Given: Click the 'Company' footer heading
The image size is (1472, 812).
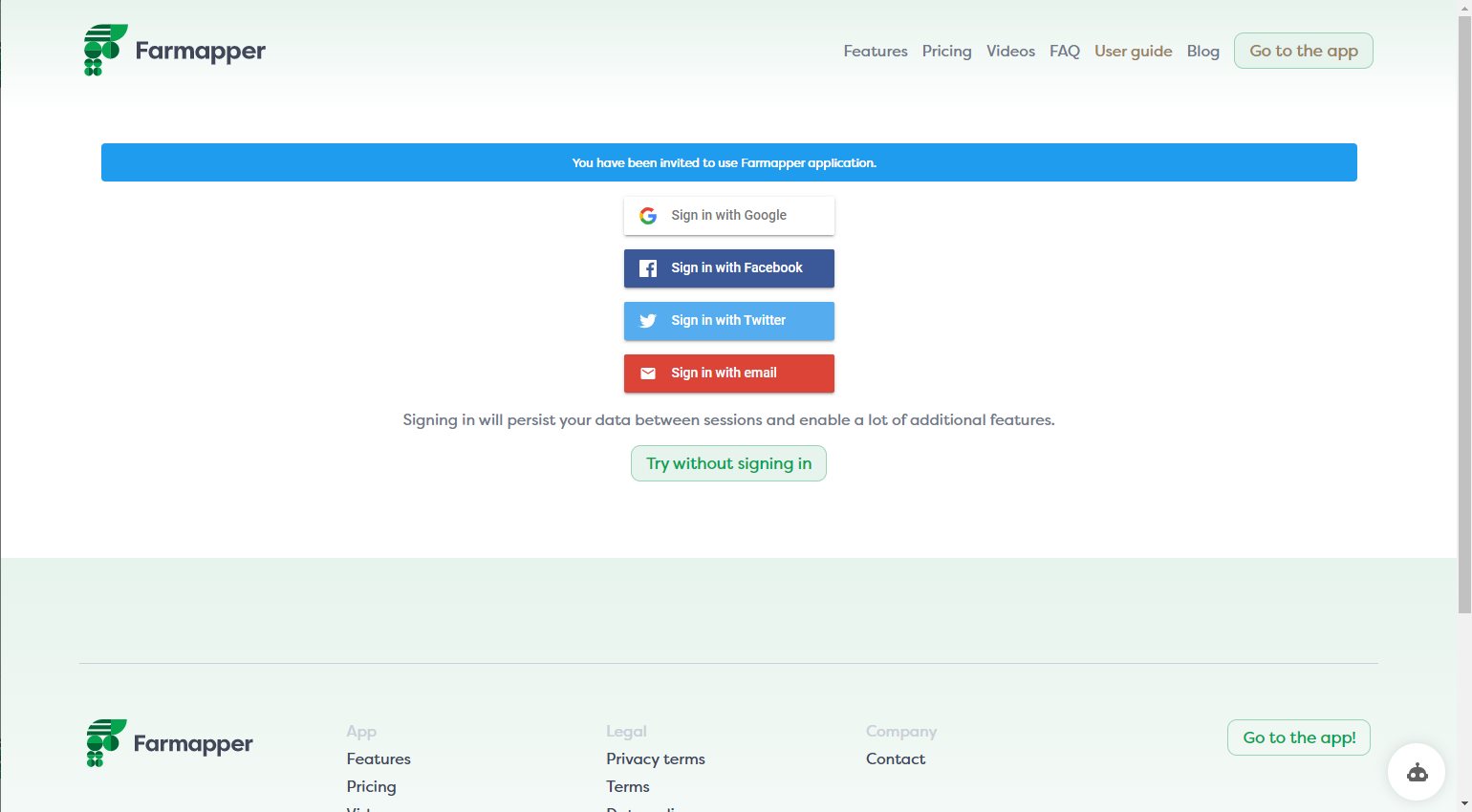Looking at the screenshot, I should point(901,731).
